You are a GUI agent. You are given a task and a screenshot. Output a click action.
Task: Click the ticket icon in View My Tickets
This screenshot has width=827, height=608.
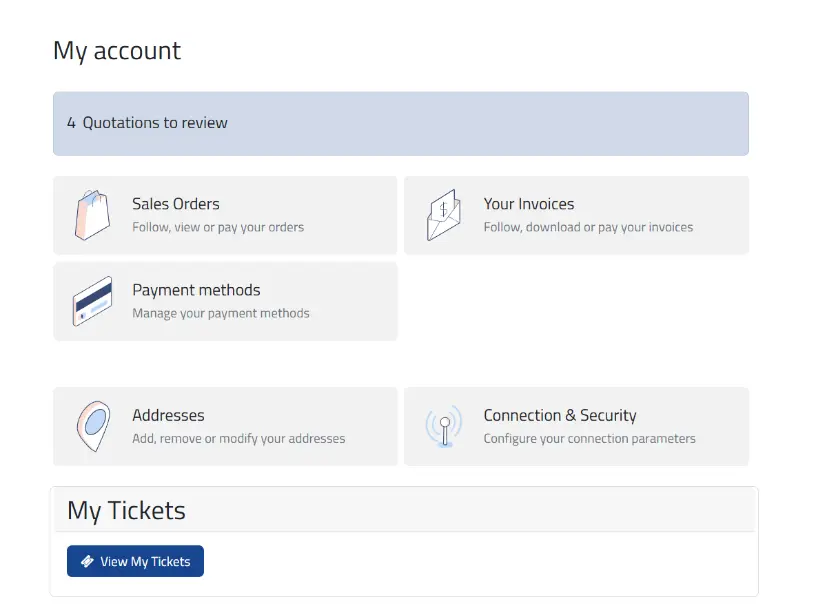tap(87, 561)
